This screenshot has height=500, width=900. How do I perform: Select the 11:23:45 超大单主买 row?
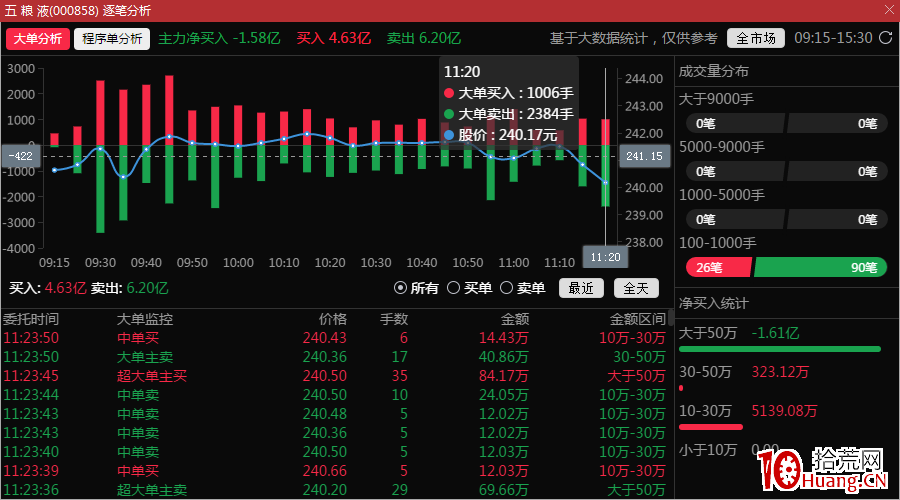point(334,376)
